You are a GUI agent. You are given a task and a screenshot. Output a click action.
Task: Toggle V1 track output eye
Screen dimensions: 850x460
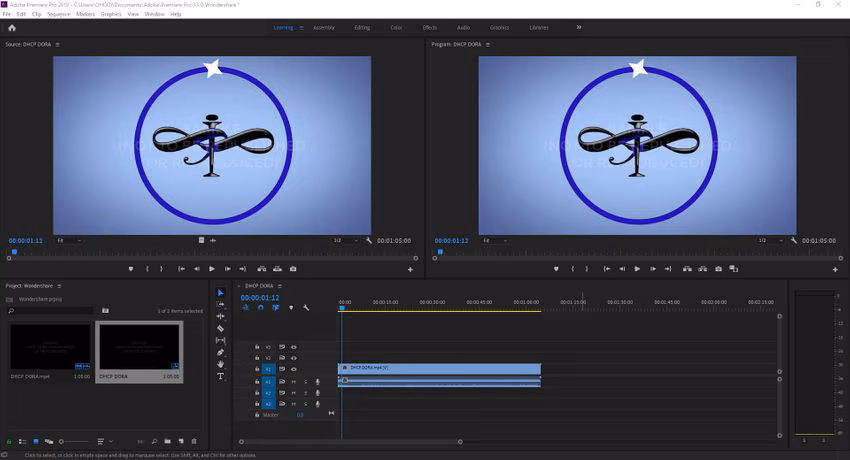pos(294,369)
